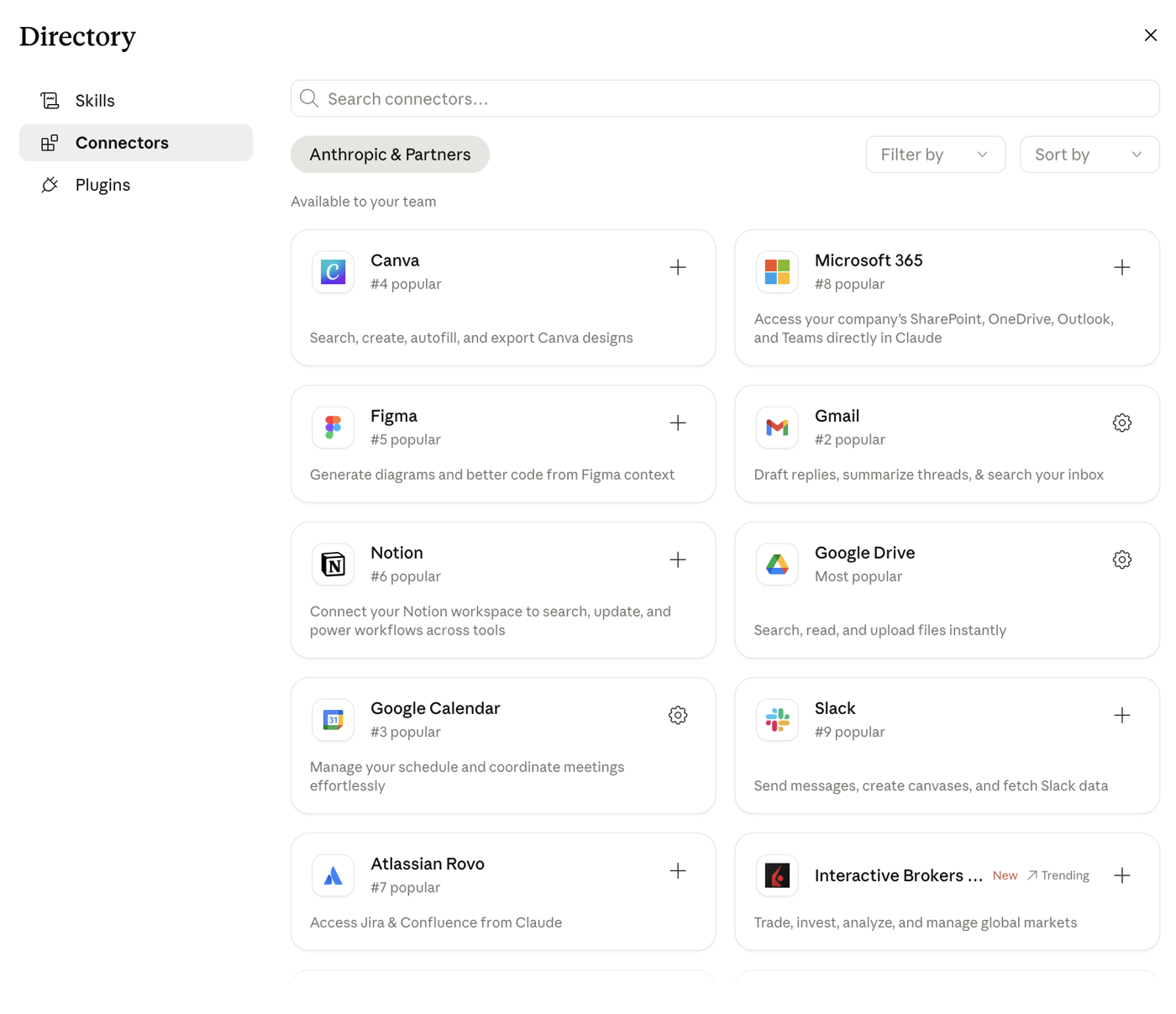This screenshot has width=1176, height=1014.
Task: Click the Trending tag on Interactive Brokers
Action: tap(1058, 875)
